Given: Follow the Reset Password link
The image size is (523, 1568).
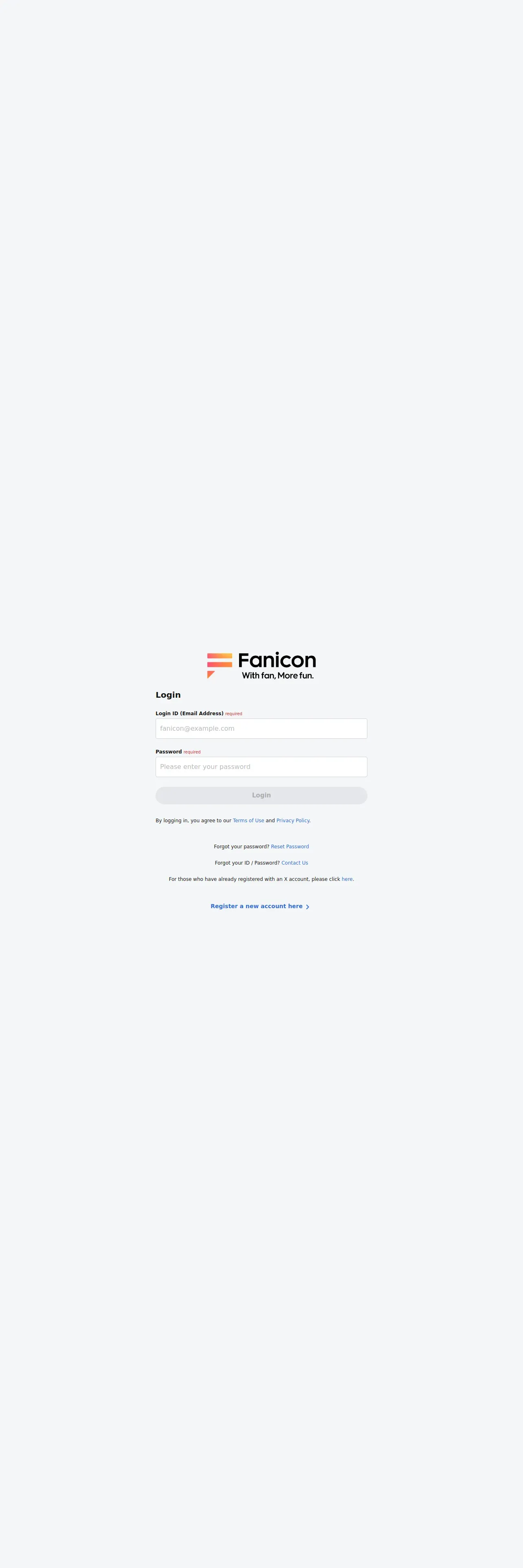Looking at the screenshot, I should click(290, 847).
